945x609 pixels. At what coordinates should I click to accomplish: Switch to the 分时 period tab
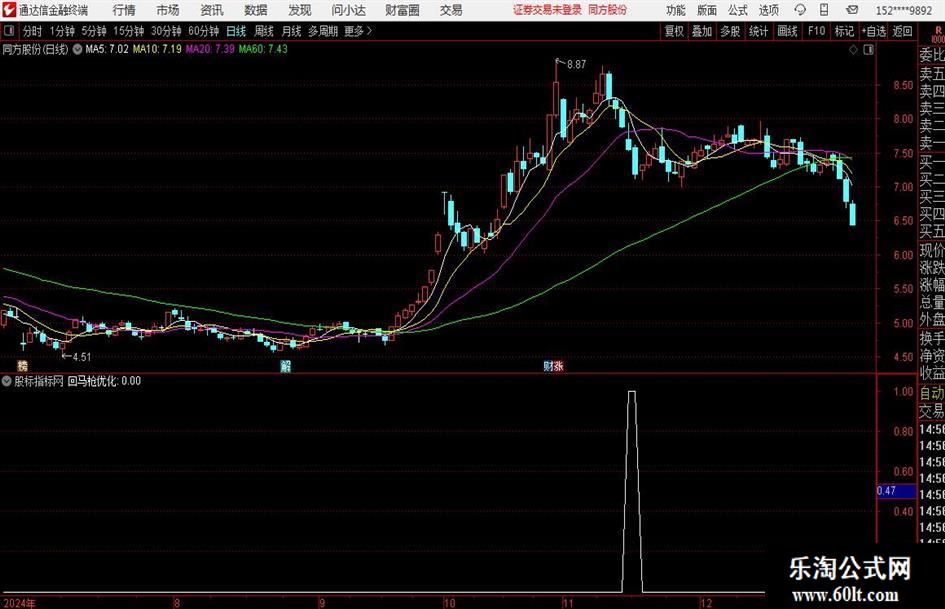[32, 31]
